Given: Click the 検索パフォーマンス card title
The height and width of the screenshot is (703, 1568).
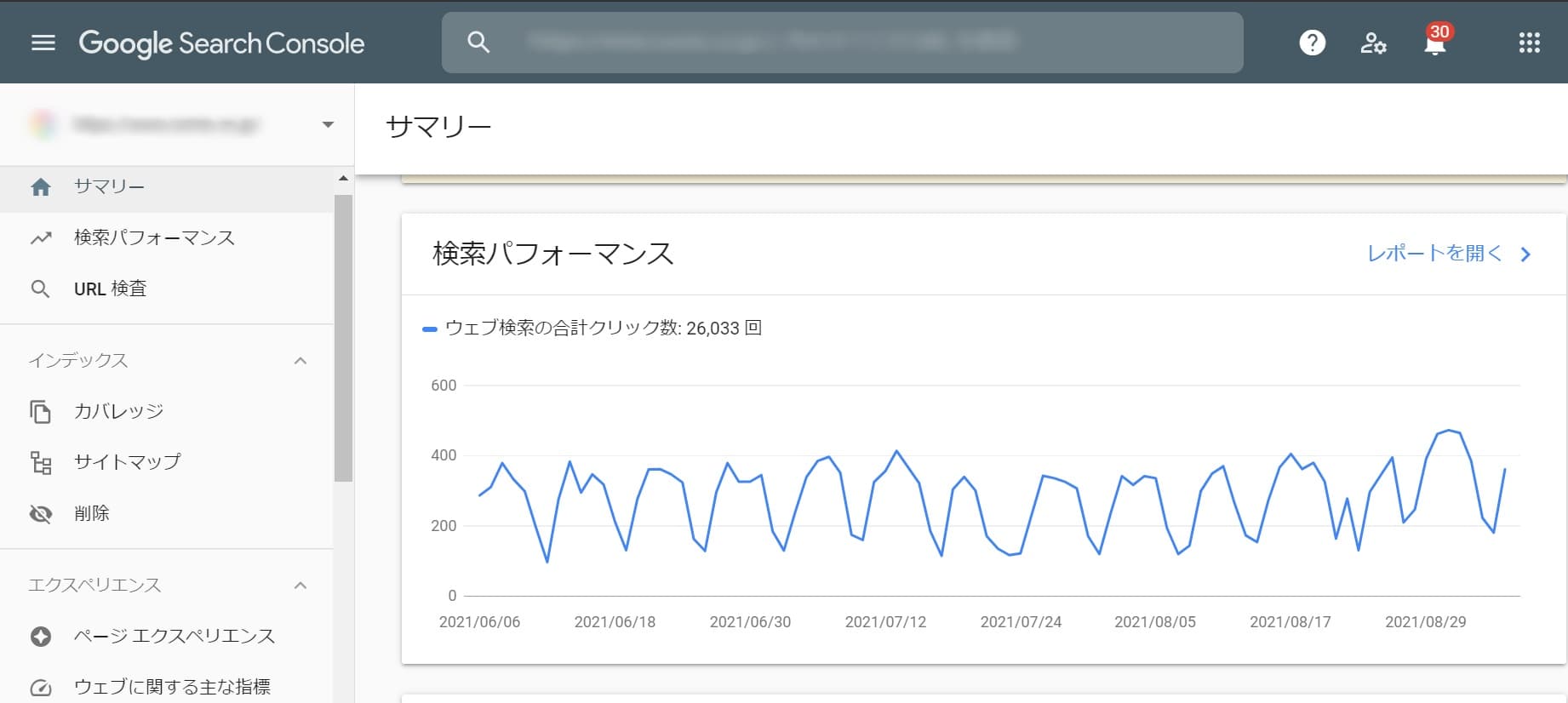Looking at the screenshot, I should point(553,254).
